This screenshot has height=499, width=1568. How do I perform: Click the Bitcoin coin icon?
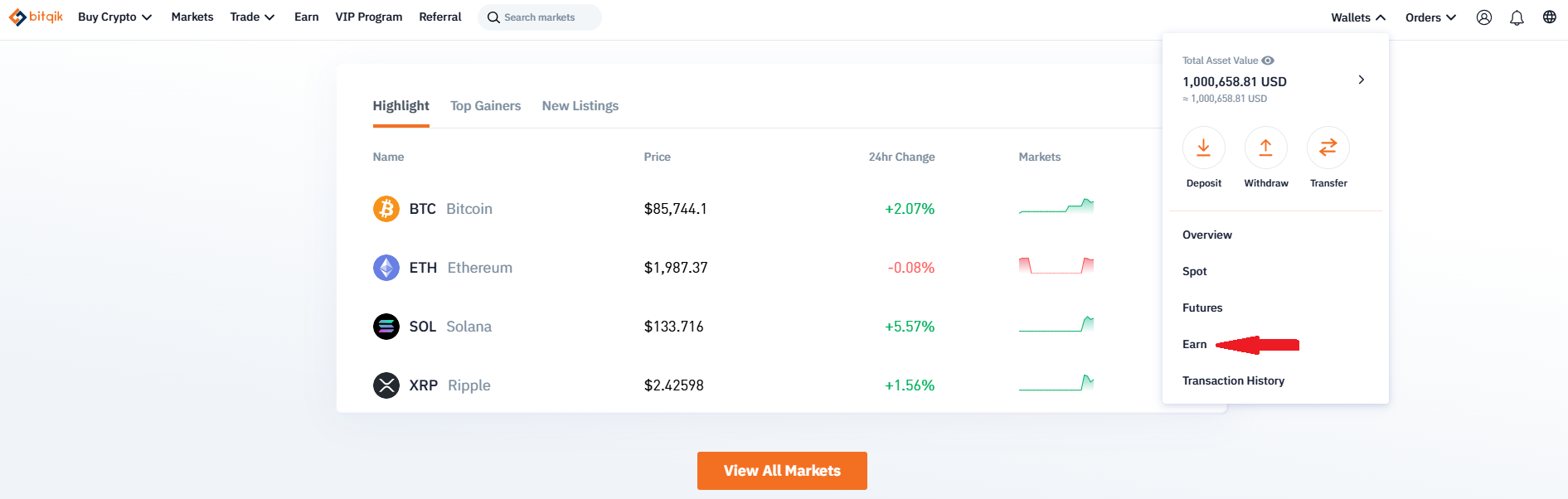click(386, 209)
